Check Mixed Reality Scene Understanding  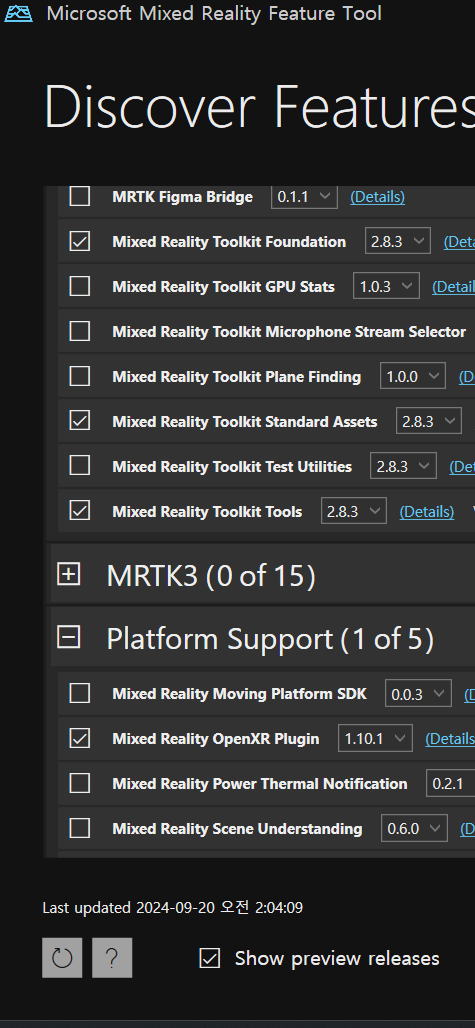tap(80, 828)
